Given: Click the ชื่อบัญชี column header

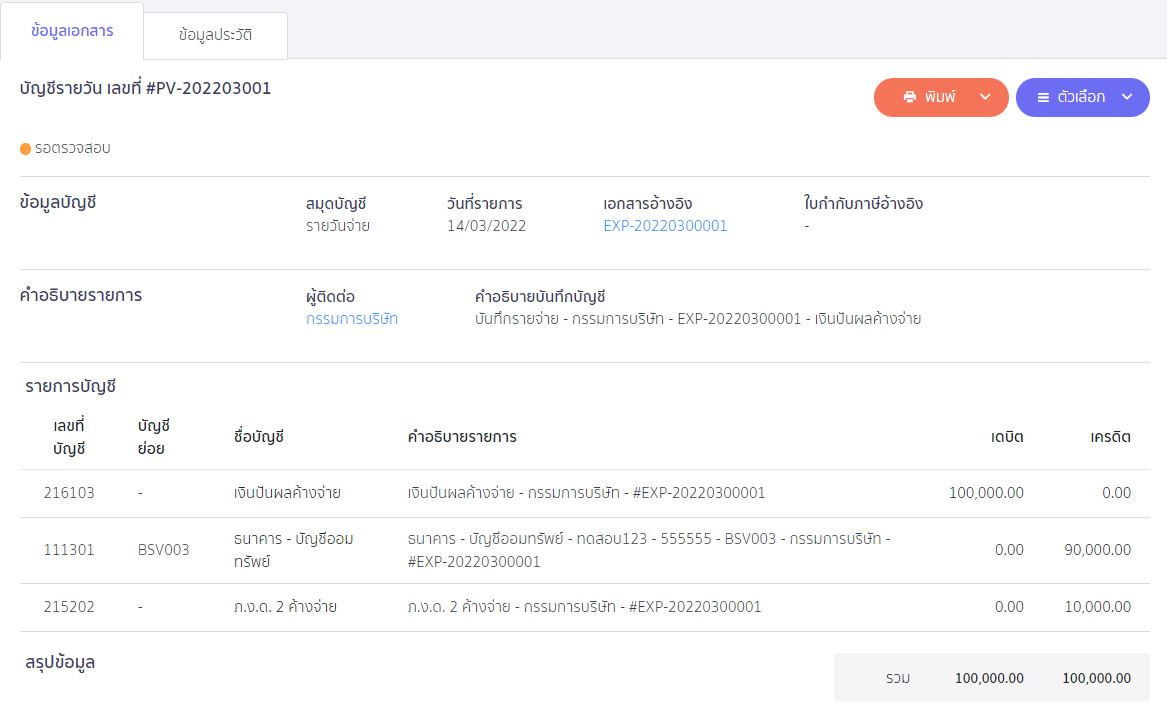Looking at the screenshot, I should click(259, 437).
